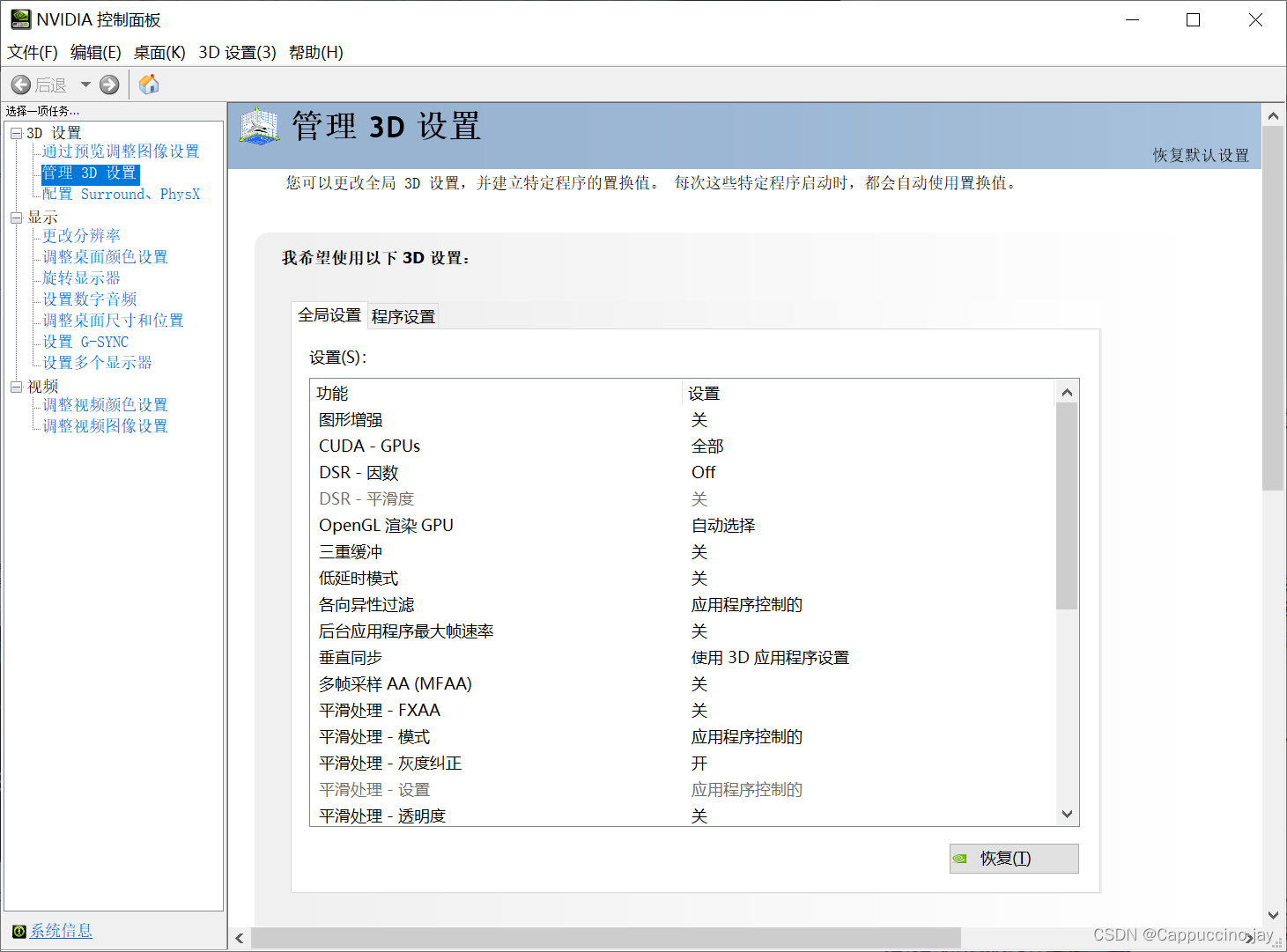1287x952 pixels.
Task: Select 平滑处理 - 透明度 row
Action: click(x=683, y=816)
